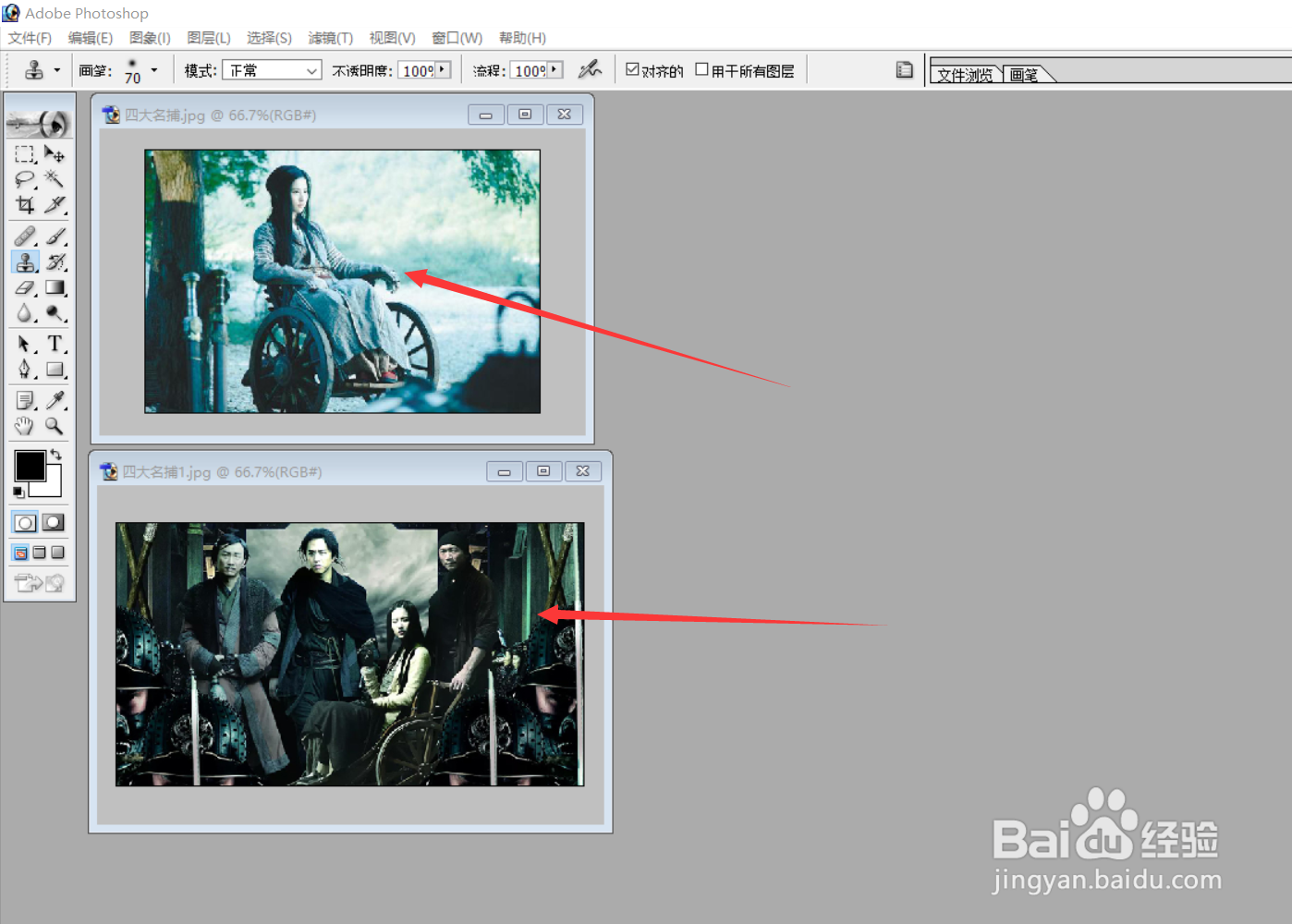
Task: Select the Notes tool
Action: point(25,401)
